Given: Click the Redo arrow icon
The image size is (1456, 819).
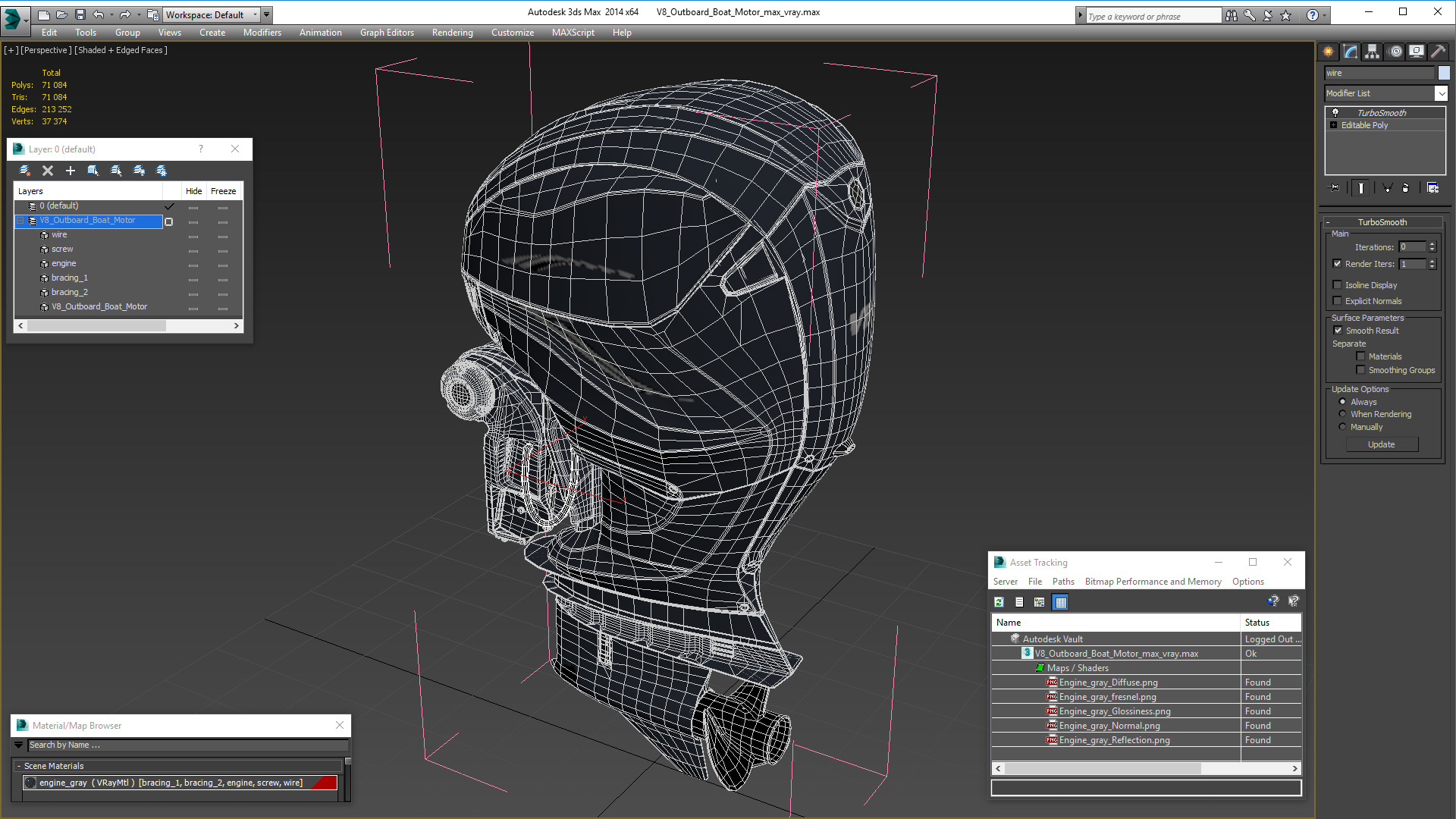Looking at the screenshot, I should coord(125,14).
